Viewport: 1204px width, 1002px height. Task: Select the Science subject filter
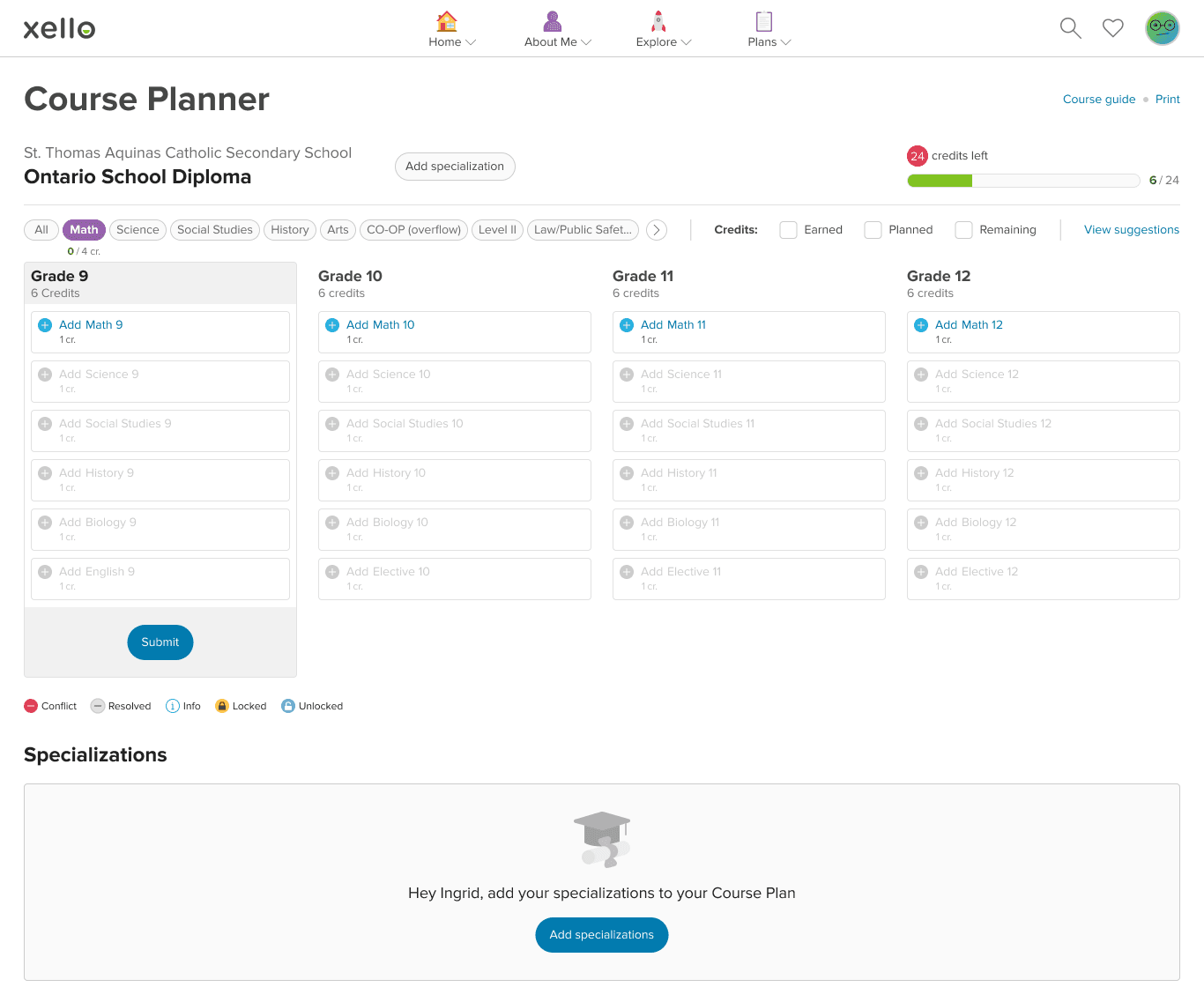137,230
